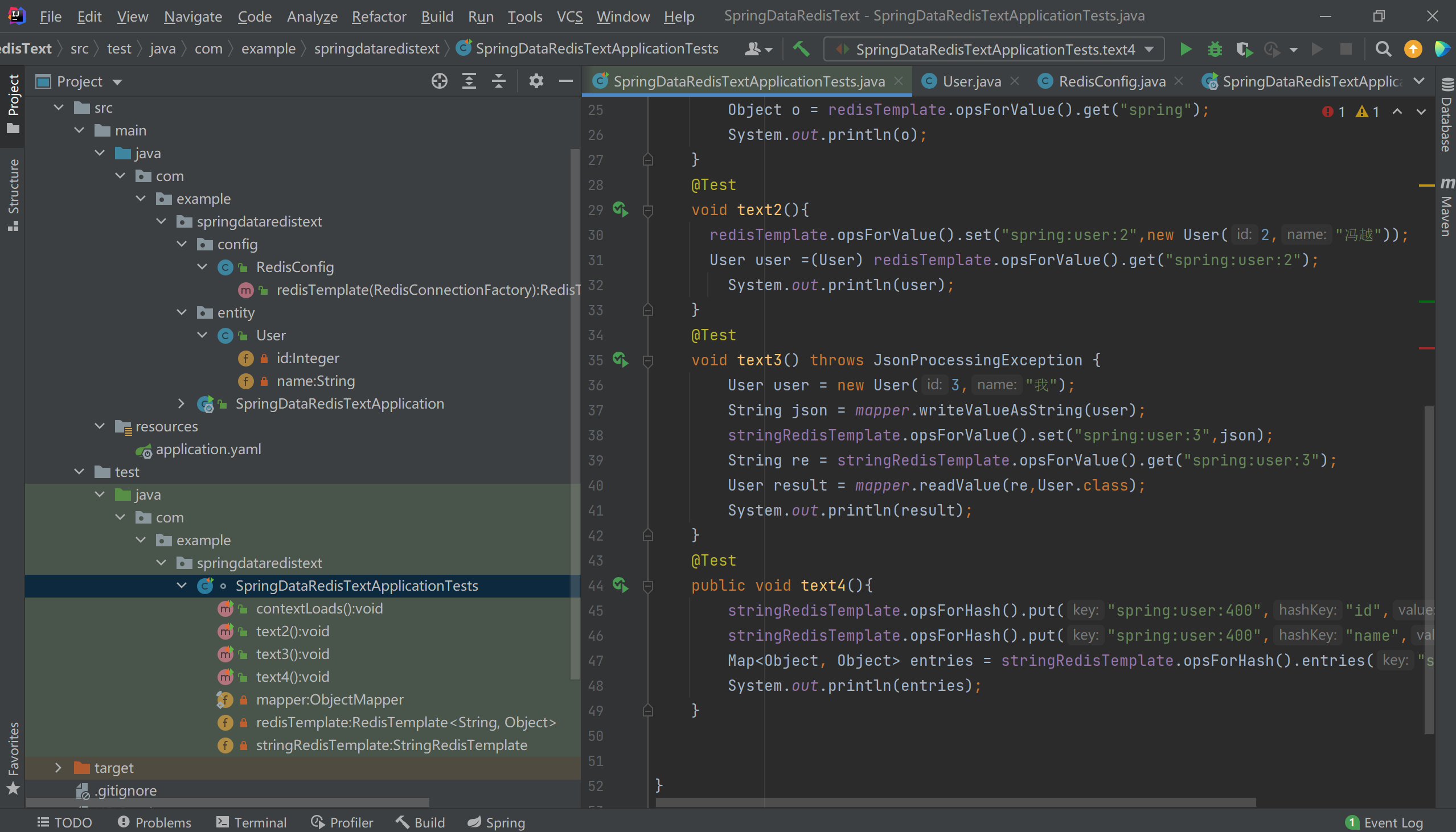
Task: Switch to User.java tab
Action: point(971,81)
